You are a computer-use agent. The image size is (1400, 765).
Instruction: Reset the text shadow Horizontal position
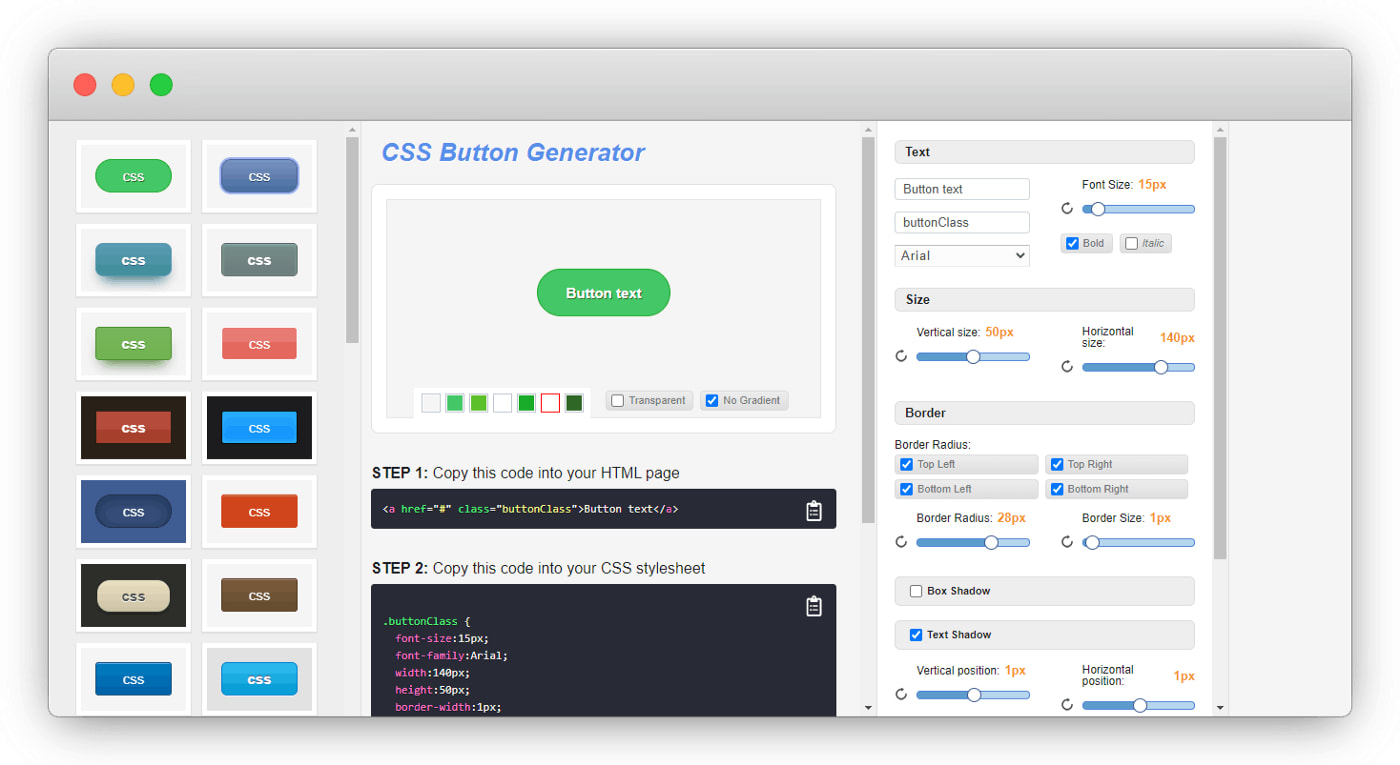point(1067,705)
